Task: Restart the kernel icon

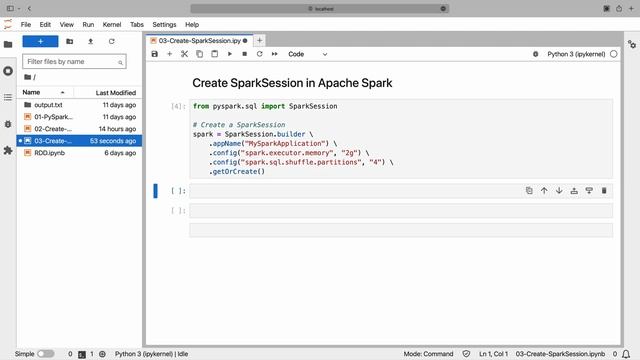Action: (260, 54)
